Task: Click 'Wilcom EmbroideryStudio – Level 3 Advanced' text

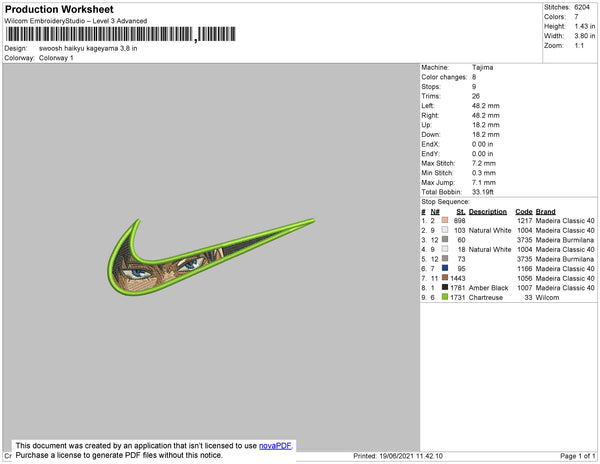Action: 76,21
